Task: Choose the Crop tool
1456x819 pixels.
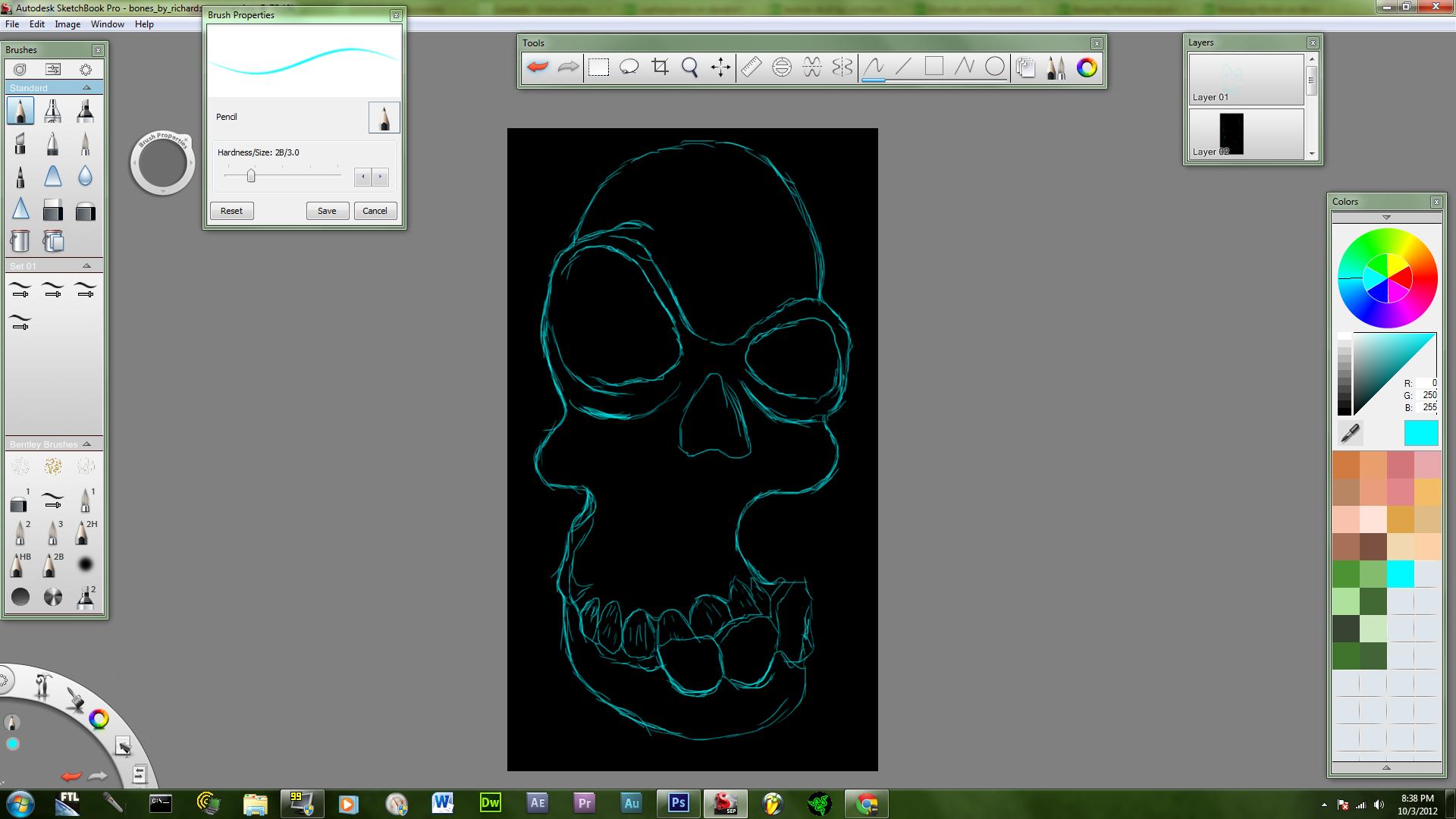Action: 660,67
